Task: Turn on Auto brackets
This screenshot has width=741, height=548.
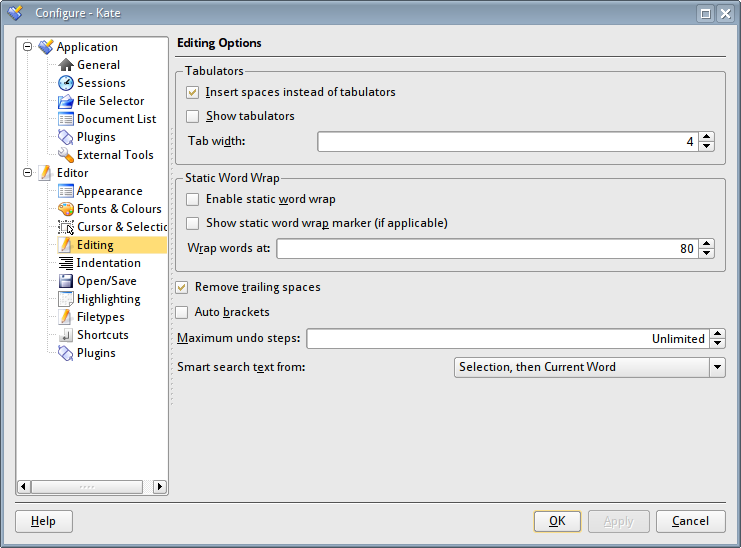Action: pyautogui.click(x=182, y=312)
